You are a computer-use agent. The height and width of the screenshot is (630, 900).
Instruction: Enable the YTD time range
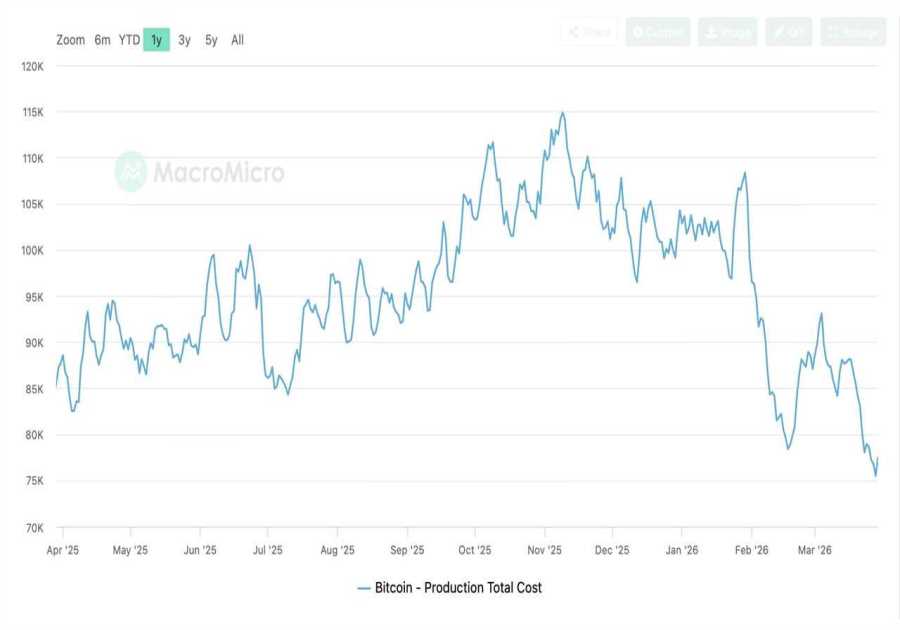(128, 40)
